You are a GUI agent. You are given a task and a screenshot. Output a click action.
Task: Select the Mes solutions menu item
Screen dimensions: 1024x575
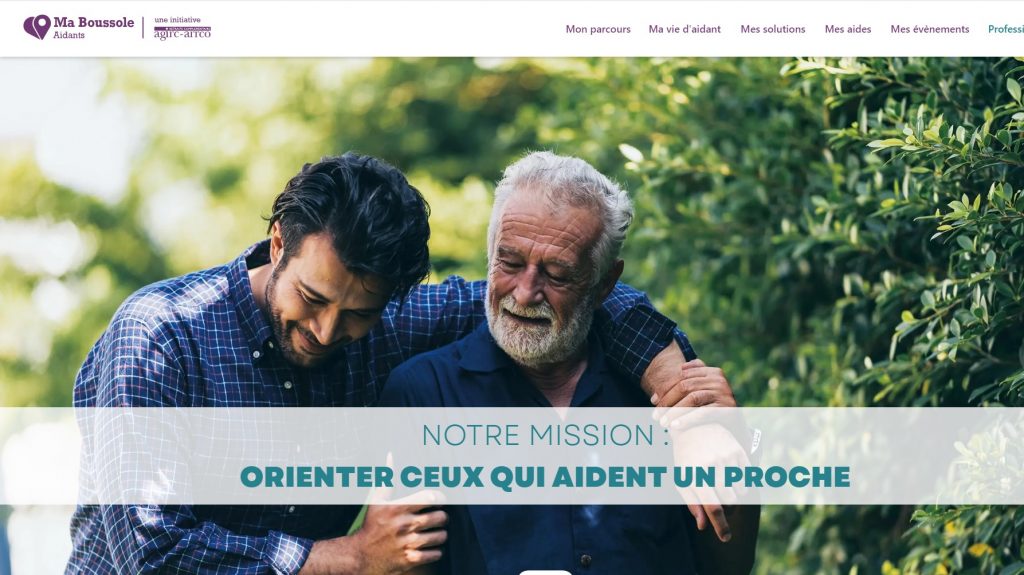[773, 29]
